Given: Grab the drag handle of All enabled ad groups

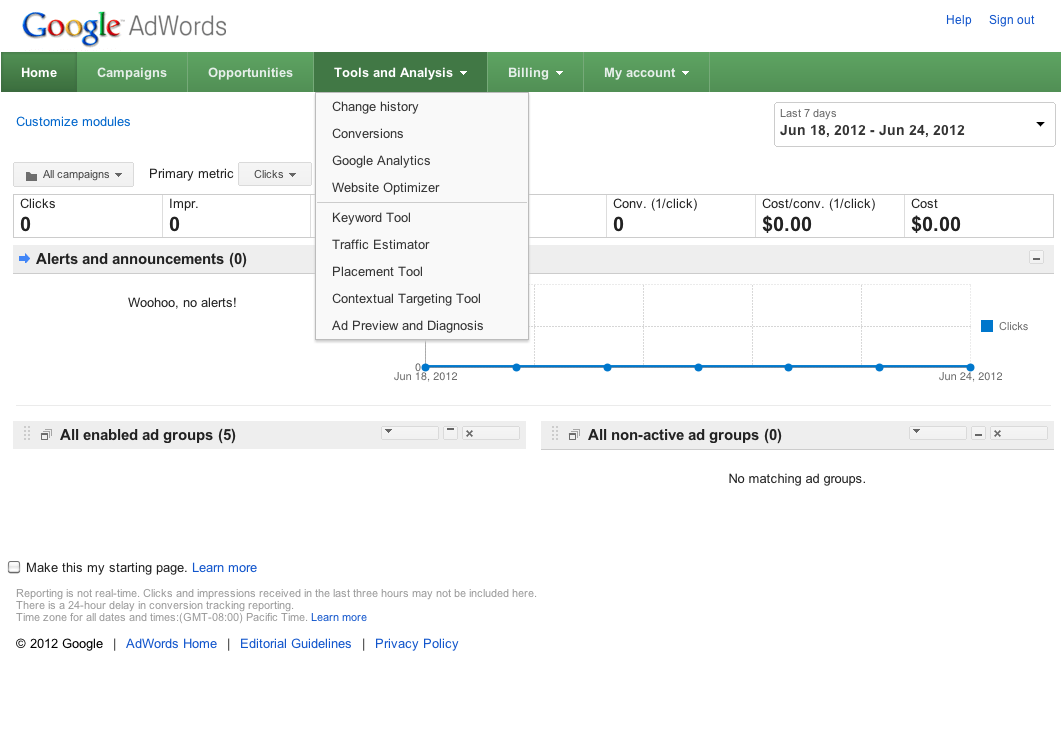Looking at the screenshot, I should tap(27, 433).
